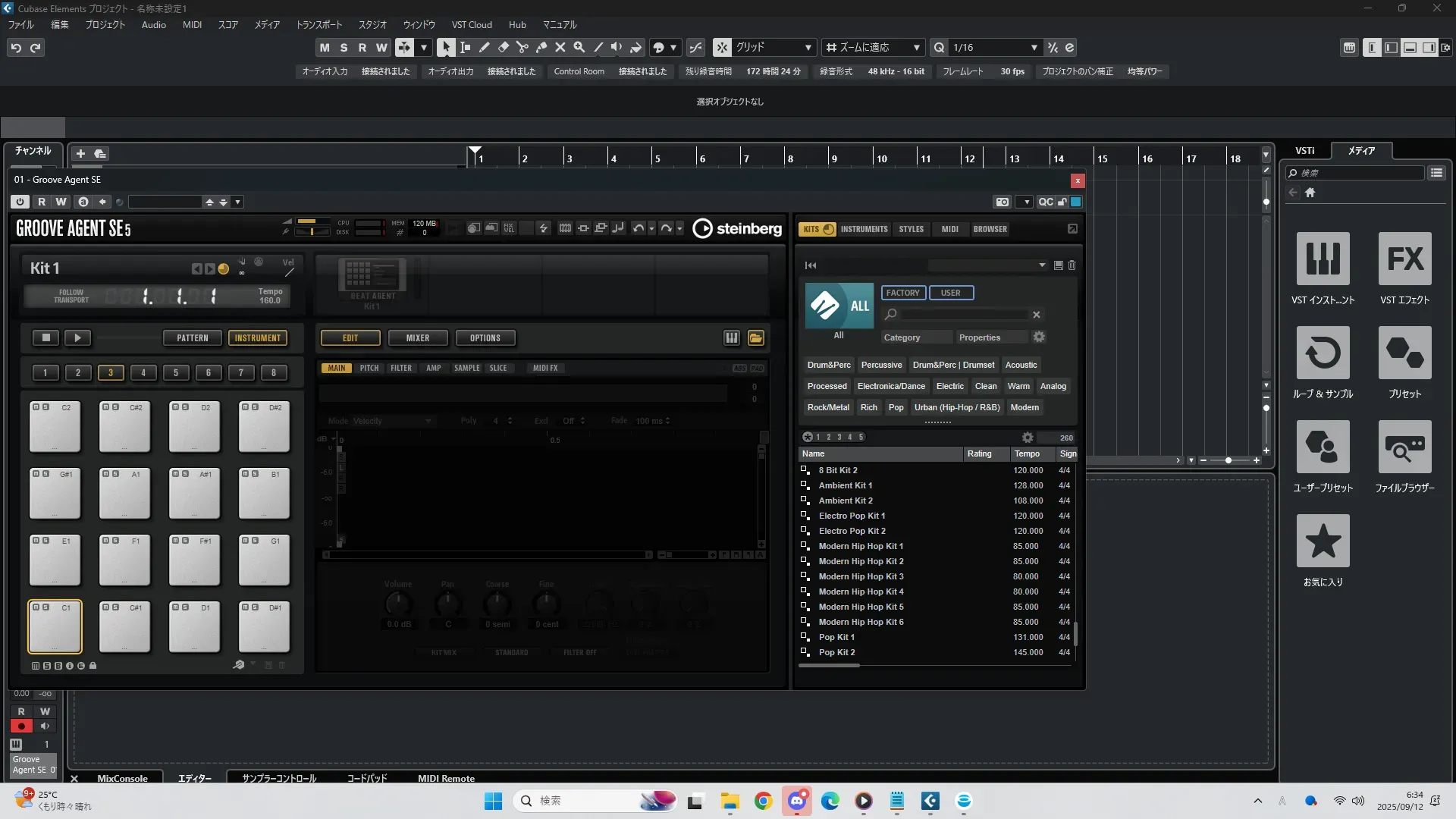Enable the FACTORY filter in kit browser
This screenshot has width=1456, height=819.
902,293
